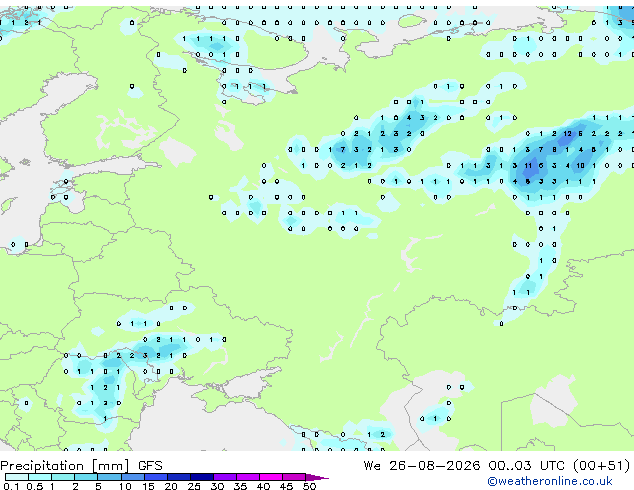Click the "0.5" legend scale label

[35, 486]
